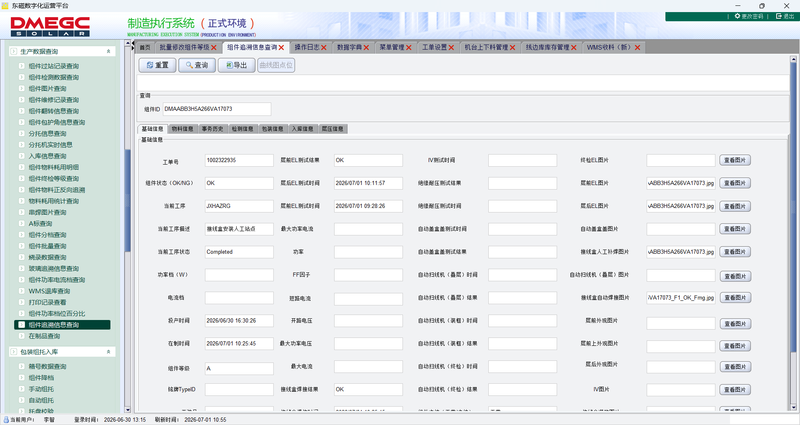The image size is (800, 425).
Task: Select the 事务历史 sub-tab
Action: (x=213, y=129)
